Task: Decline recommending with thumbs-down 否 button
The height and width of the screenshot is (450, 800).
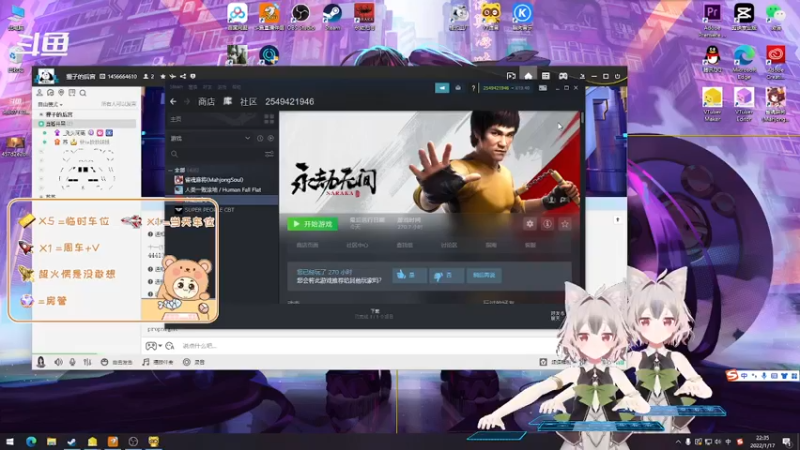Action: click(445, 275)
